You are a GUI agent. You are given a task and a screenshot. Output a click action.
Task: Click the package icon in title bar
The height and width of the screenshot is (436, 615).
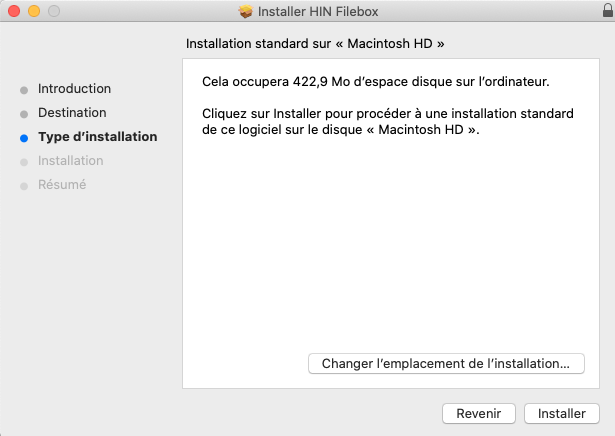pyautogui.click(x=246, y=11)
